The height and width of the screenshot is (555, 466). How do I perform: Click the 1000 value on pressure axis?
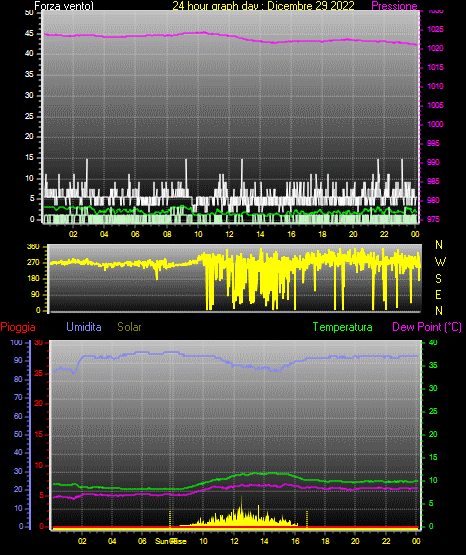[x=435, y=124]
